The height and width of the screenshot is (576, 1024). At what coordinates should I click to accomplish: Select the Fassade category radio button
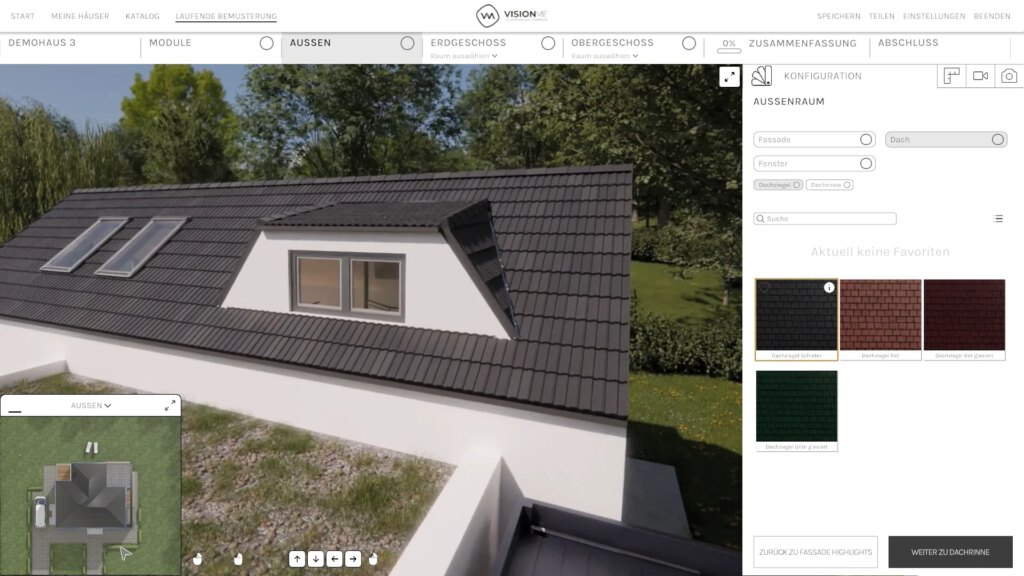pyautogui.click(x=866, y=140)
